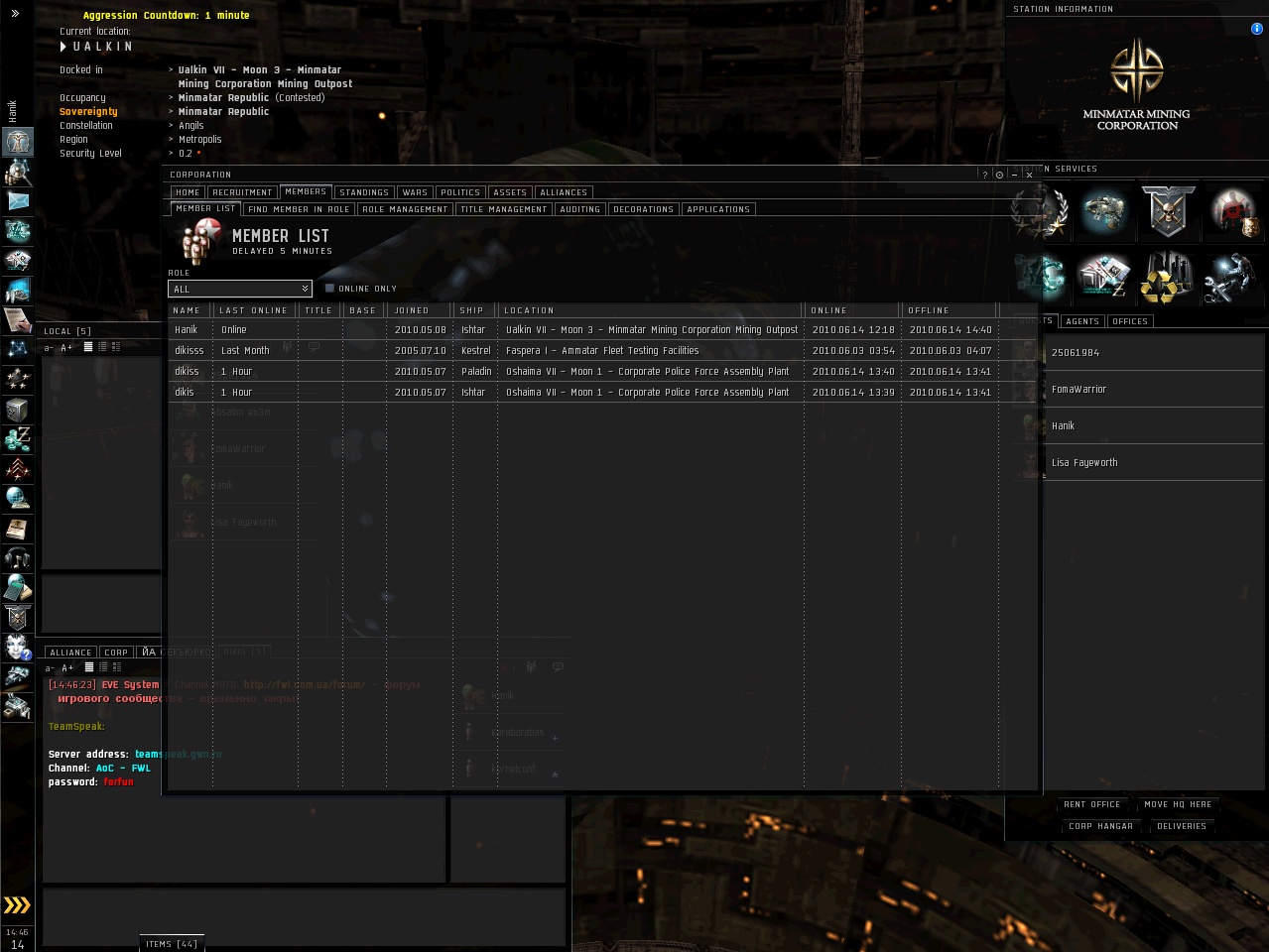Click the corporation window pin icon
1269x952 pixels.
tap(1000, 175)
